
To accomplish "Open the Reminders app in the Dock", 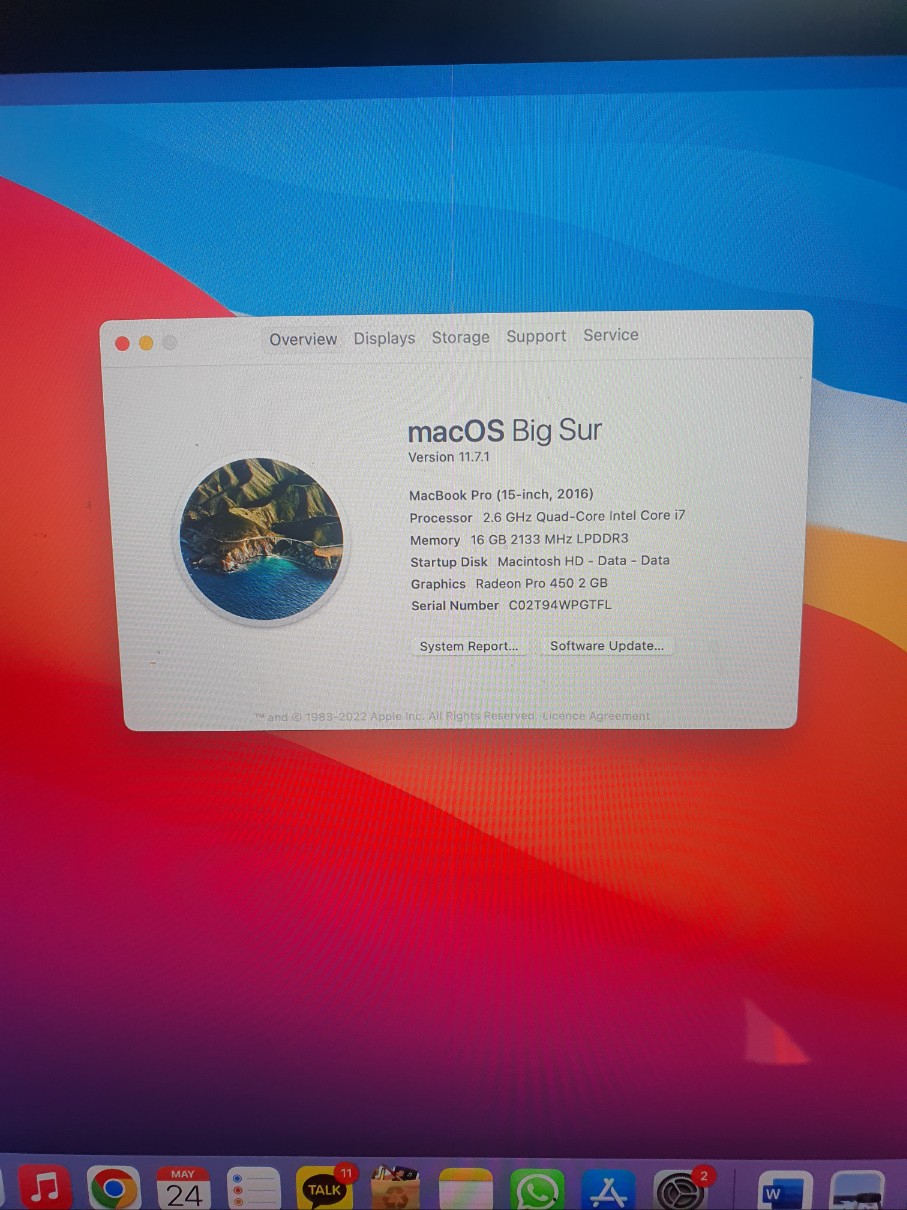I will [253, 1189].
